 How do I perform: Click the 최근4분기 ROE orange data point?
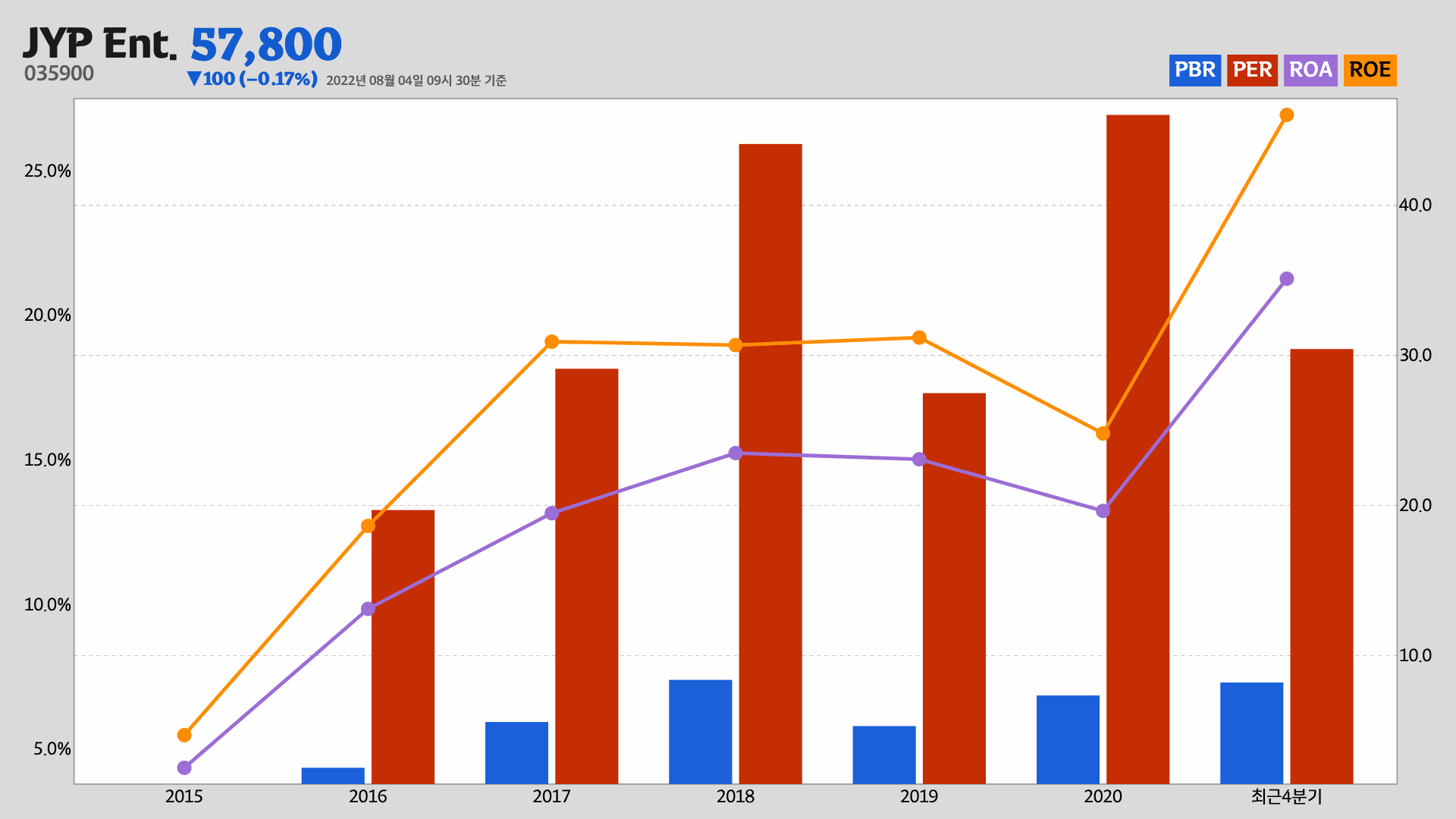(x=1287, y=115)
